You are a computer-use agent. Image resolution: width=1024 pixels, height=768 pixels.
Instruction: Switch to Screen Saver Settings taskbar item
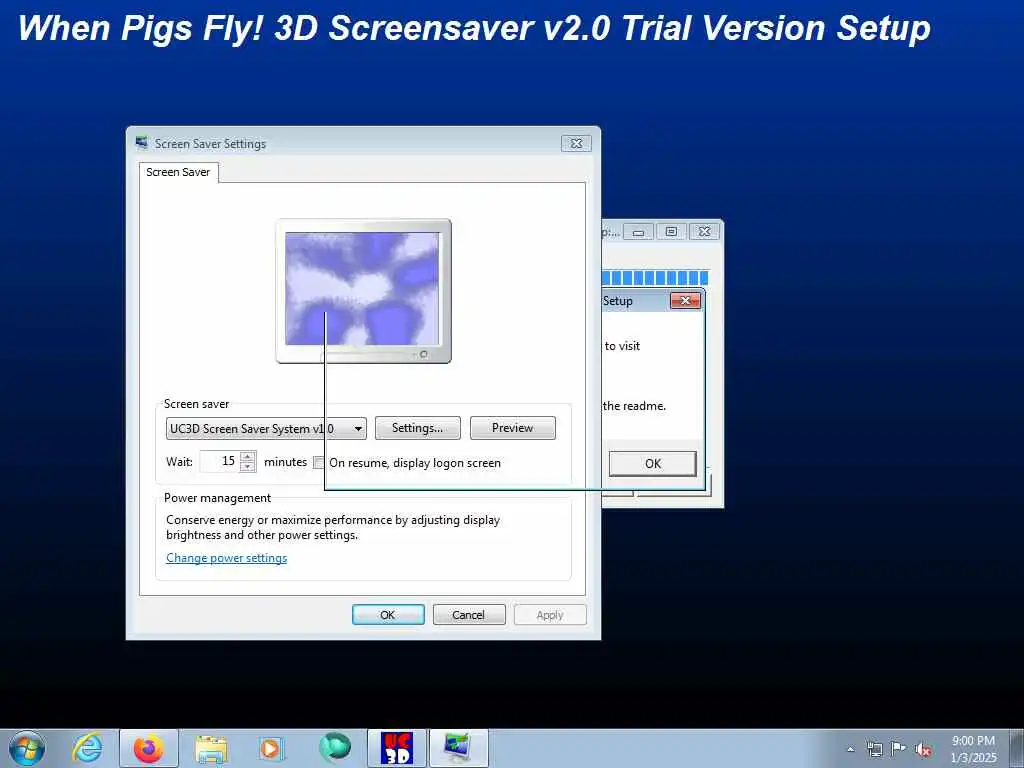pyautogui.click(x=458, y=748)
